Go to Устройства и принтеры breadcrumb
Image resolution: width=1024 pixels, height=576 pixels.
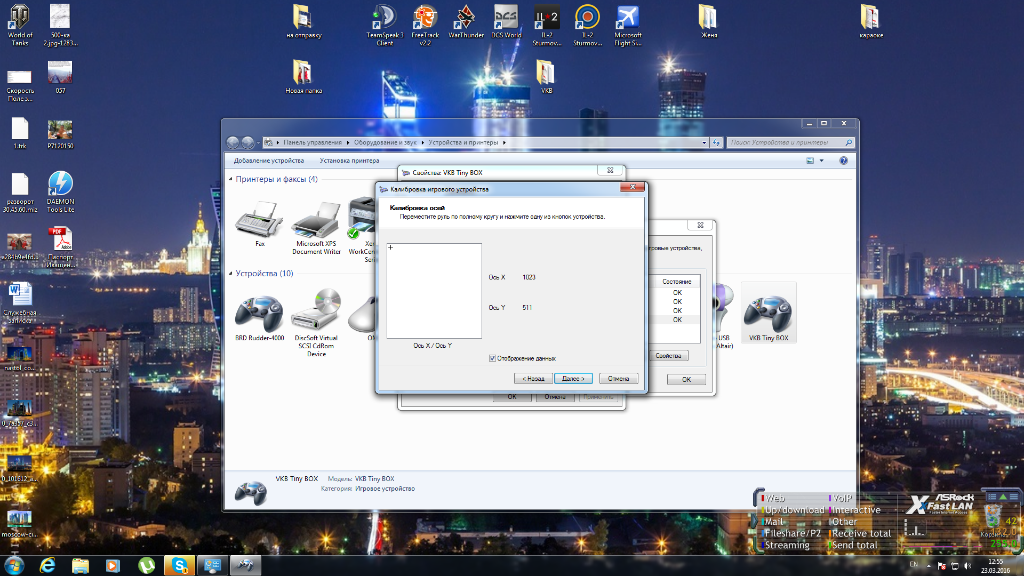(x=463, y=142)
